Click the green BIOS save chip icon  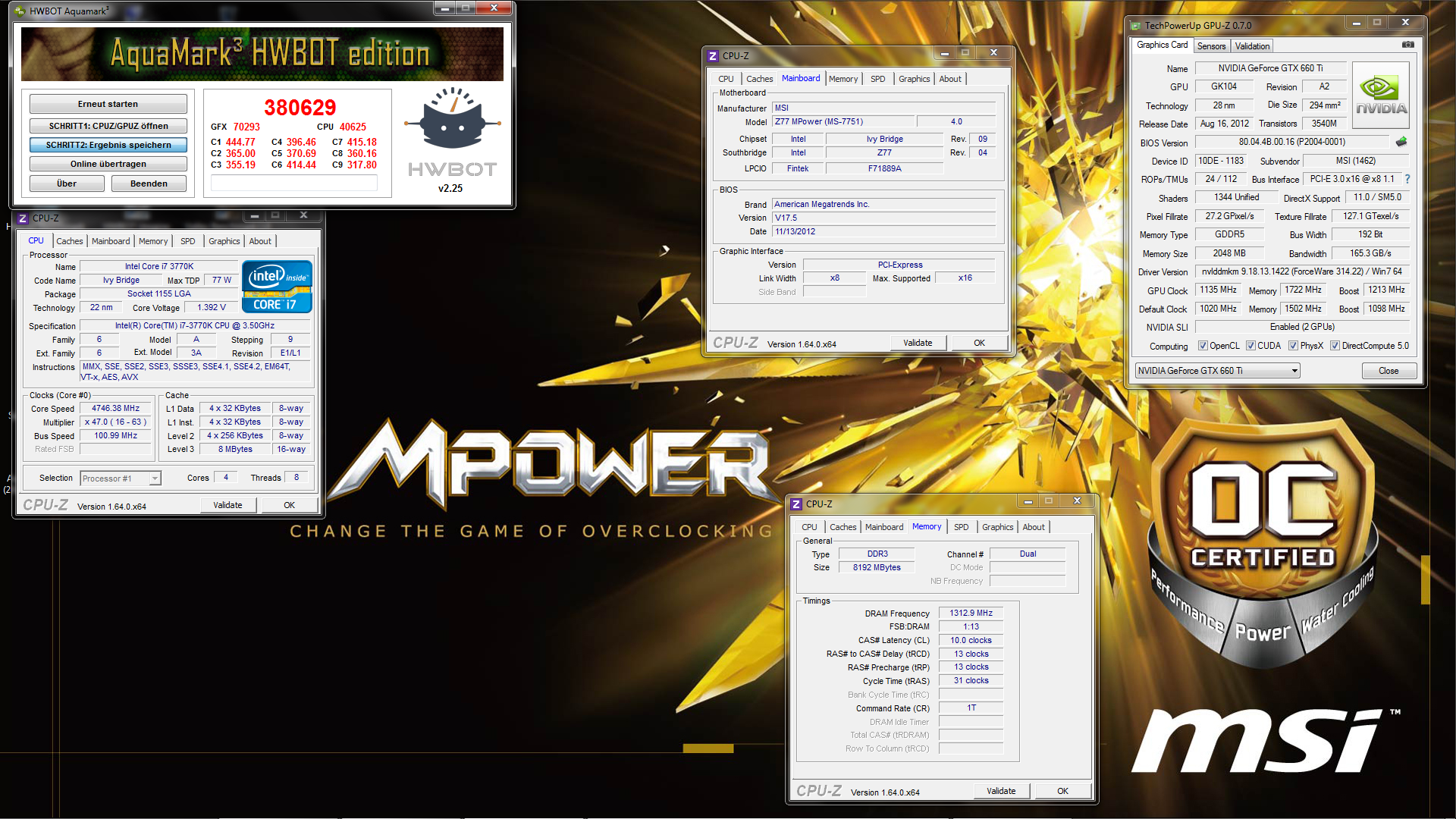click(x=1401, y=142)
